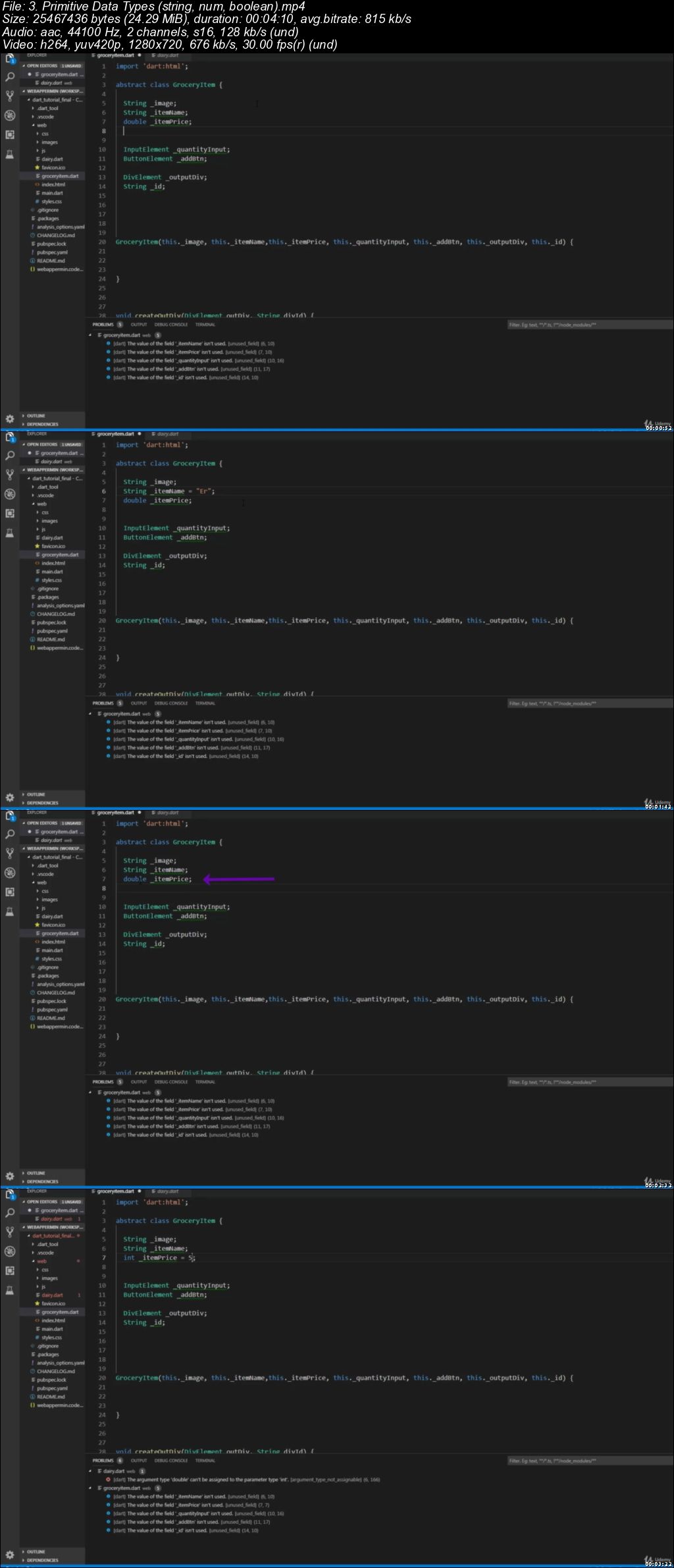674x1568 pixels.
Task: Show Explorer via icon in the 00:03:22 frame
Action: pos(10,1195)
